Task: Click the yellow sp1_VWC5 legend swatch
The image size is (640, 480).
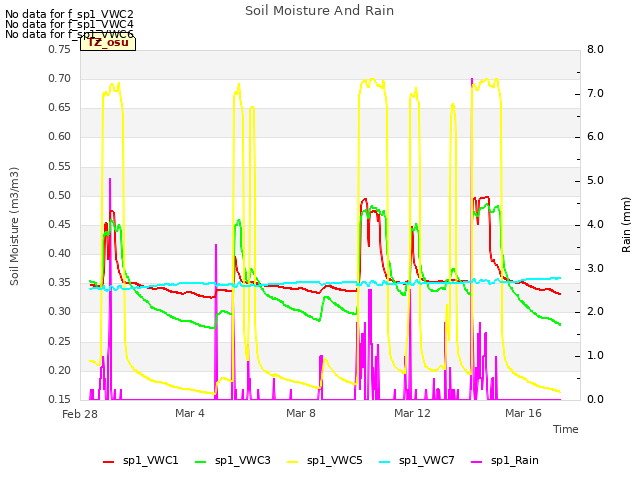Action: pos(292,462)
